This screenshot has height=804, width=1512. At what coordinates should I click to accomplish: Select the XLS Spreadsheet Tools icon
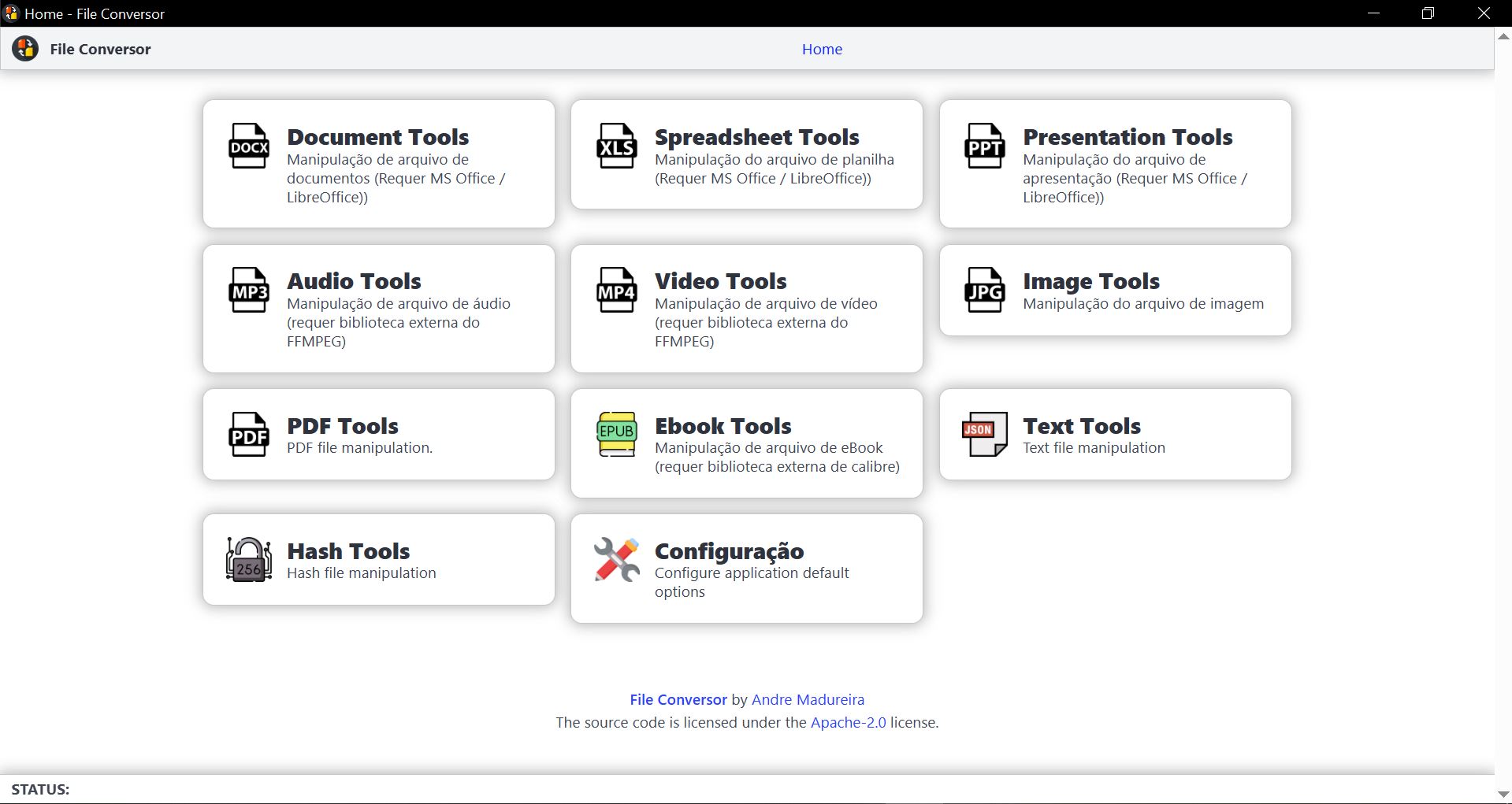(x=616, y=146)
